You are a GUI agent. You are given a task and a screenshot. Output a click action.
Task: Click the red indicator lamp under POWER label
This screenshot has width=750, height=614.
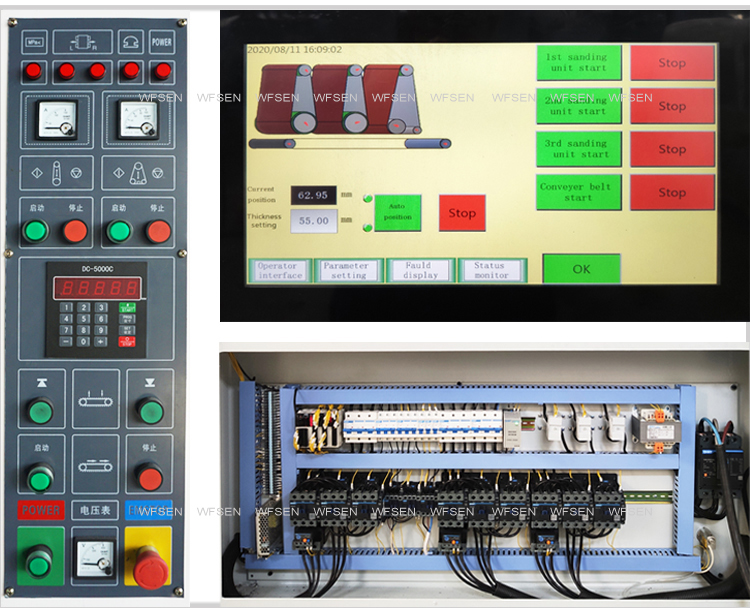click(x=162, y=71)
